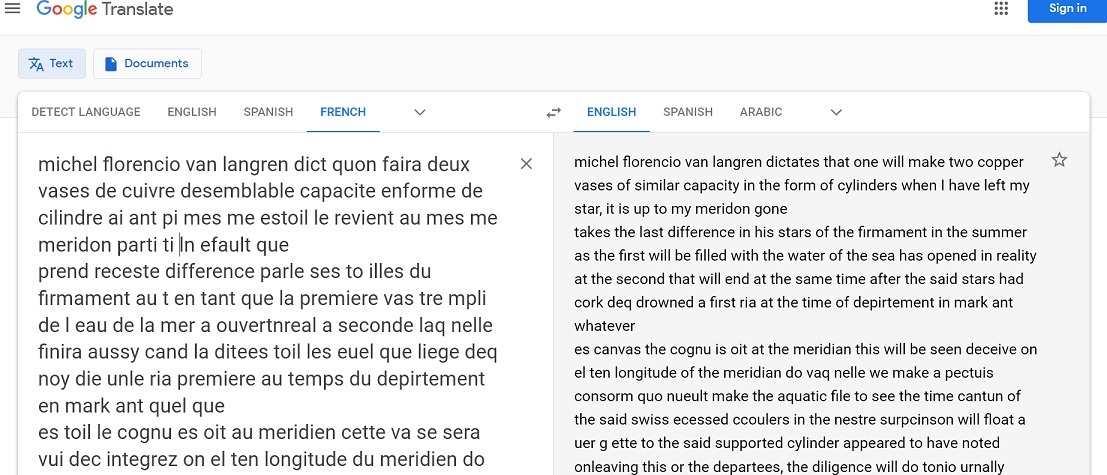This screenshot has width=1107, height=475.
Task: Clear the source text with X
Action: [x=526, y=164]
